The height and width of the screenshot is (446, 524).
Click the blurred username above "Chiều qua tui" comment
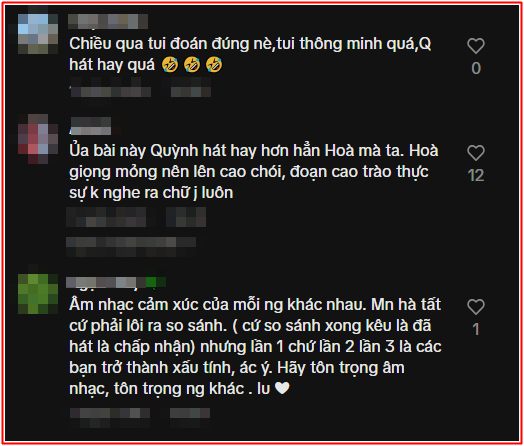[x=108, y=21]
